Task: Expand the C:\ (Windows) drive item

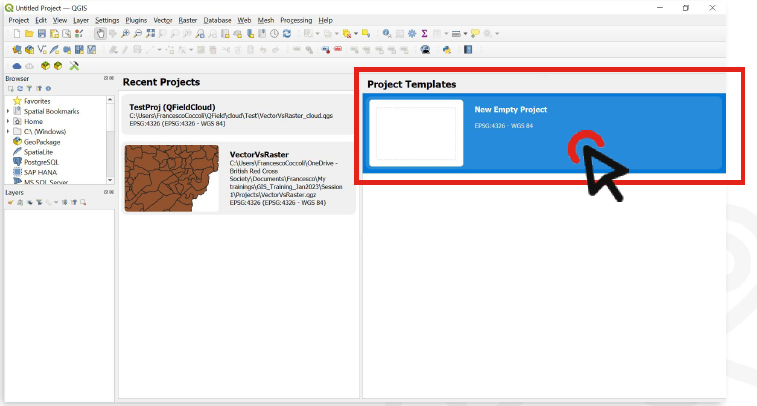Action: coord(8,132)
